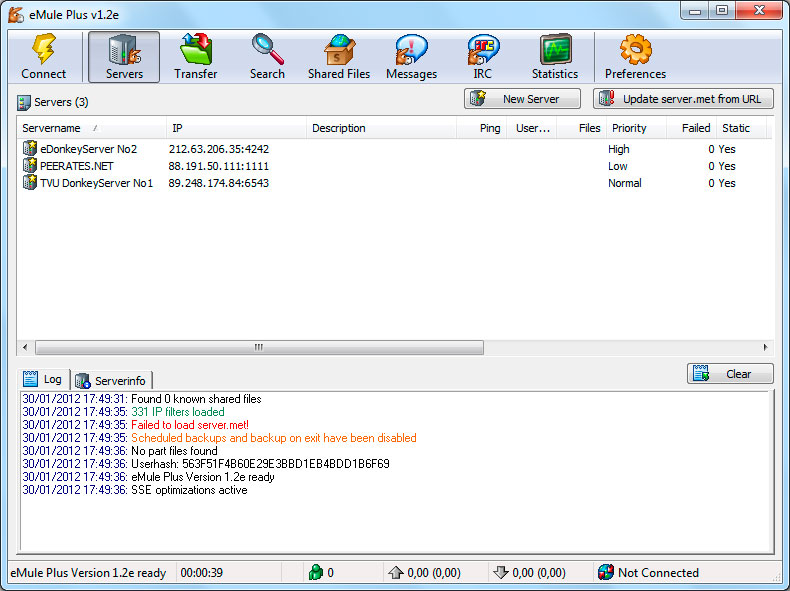Sort by the IP column header
The width and height of the screenshot is (790, 591).
tap(236, 128)
